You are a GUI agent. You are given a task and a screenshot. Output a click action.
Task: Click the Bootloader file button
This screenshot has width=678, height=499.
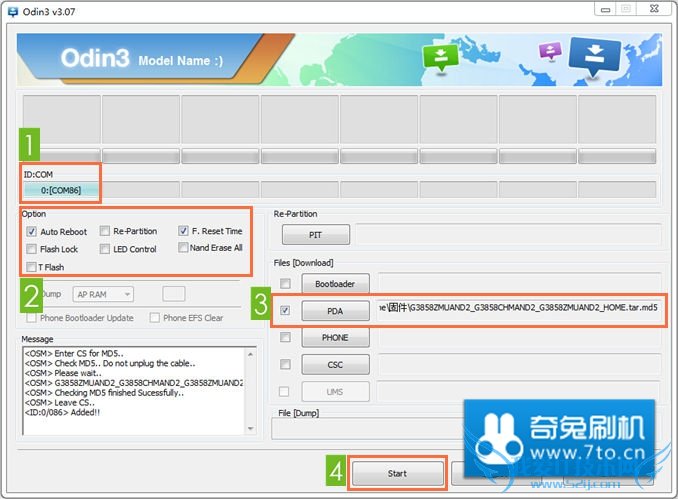[335, 284]
